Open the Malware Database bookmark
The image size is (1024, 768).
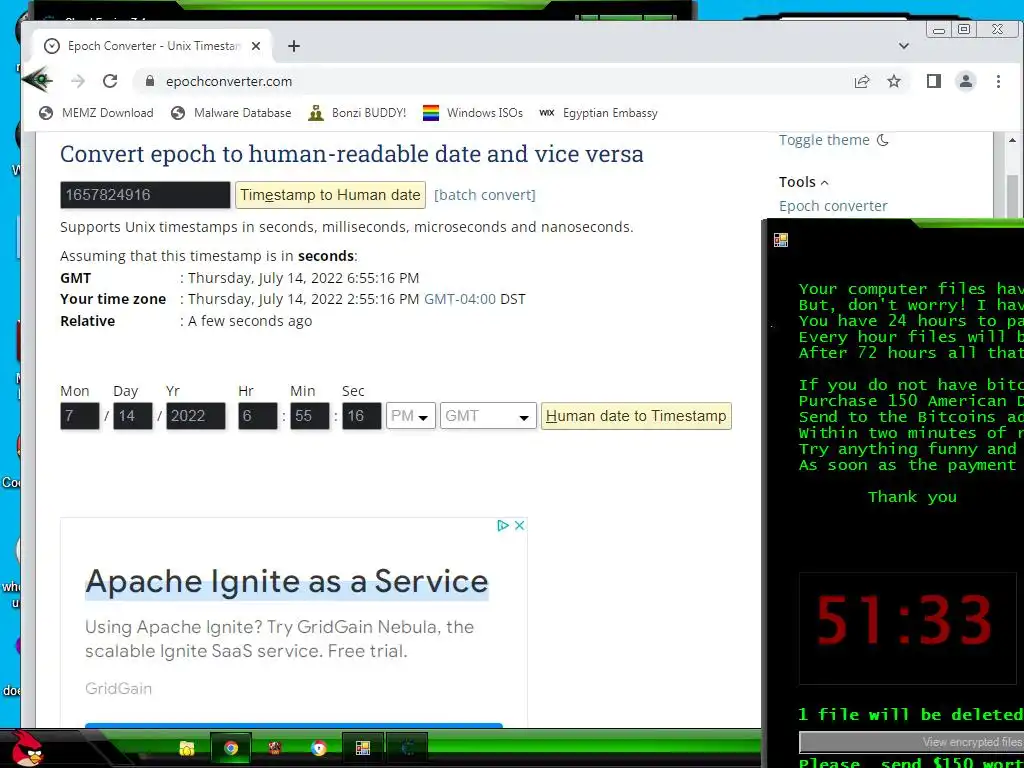click(x=231, y=113)
